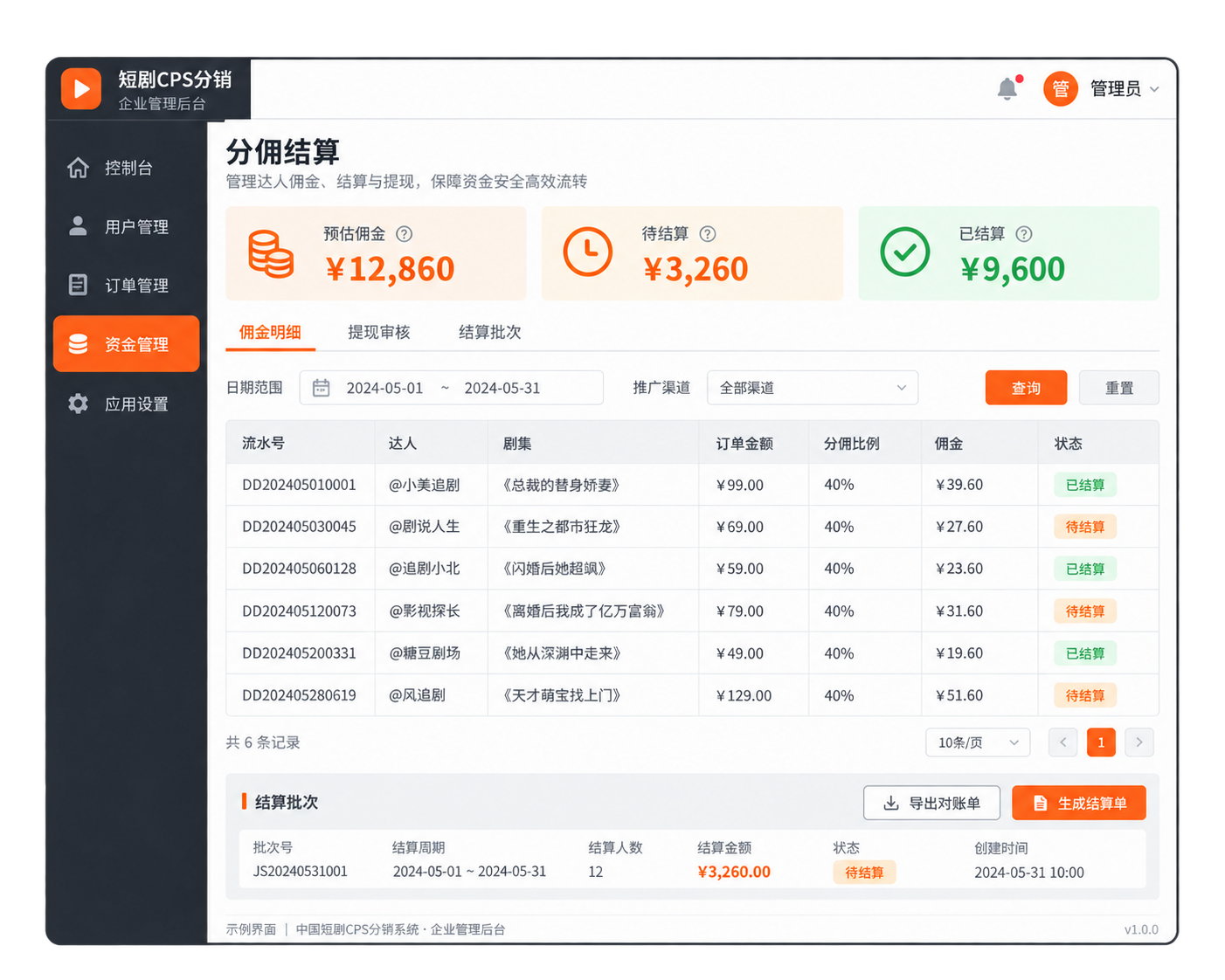Screen dimensions: 1225x980
Task: Click the orange 管 avatar
Action: (1060, 89)
